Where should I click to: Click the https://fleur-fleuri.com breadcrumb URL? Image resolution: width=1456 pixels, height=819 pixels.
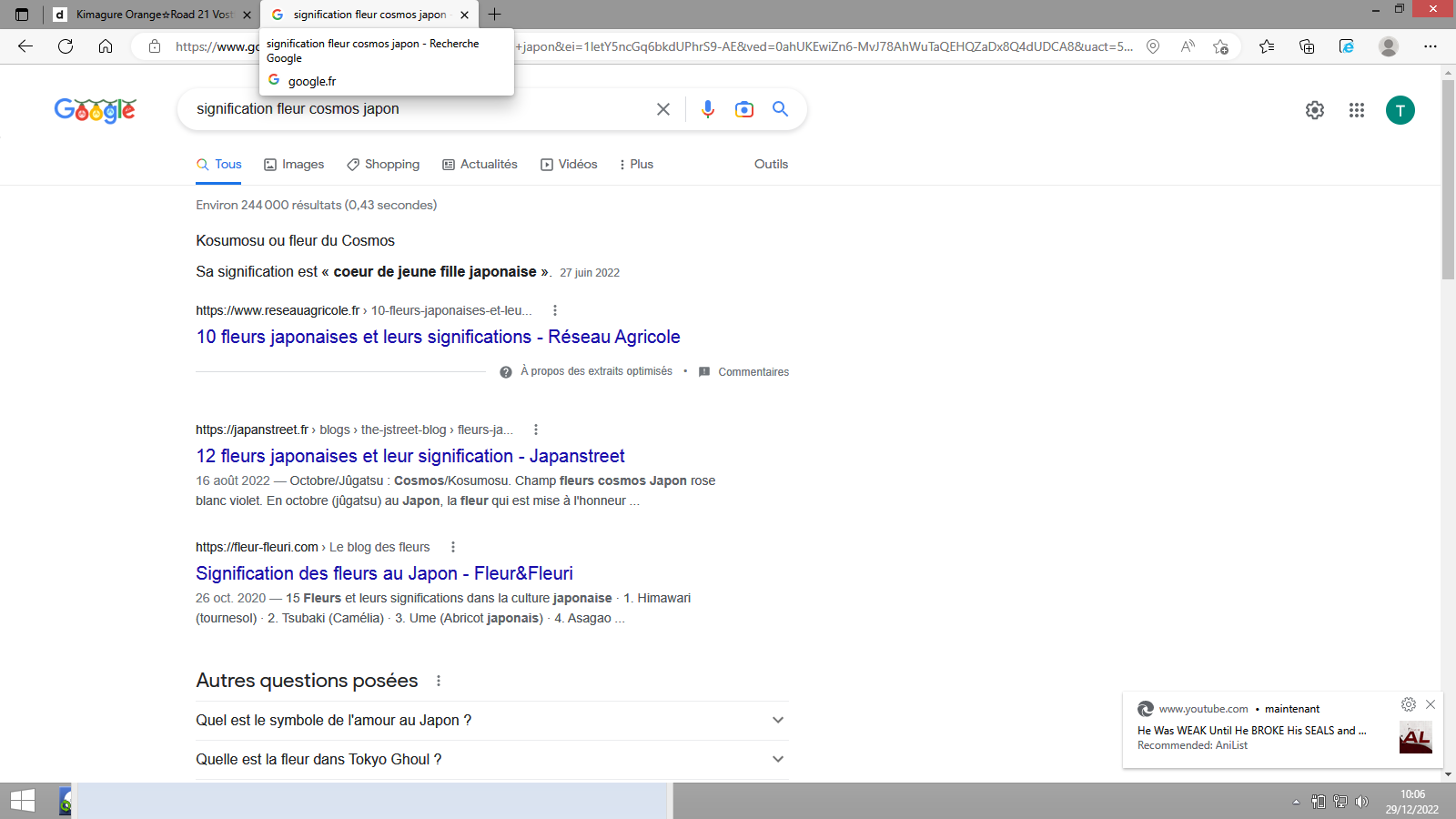[x=257, y=547]
